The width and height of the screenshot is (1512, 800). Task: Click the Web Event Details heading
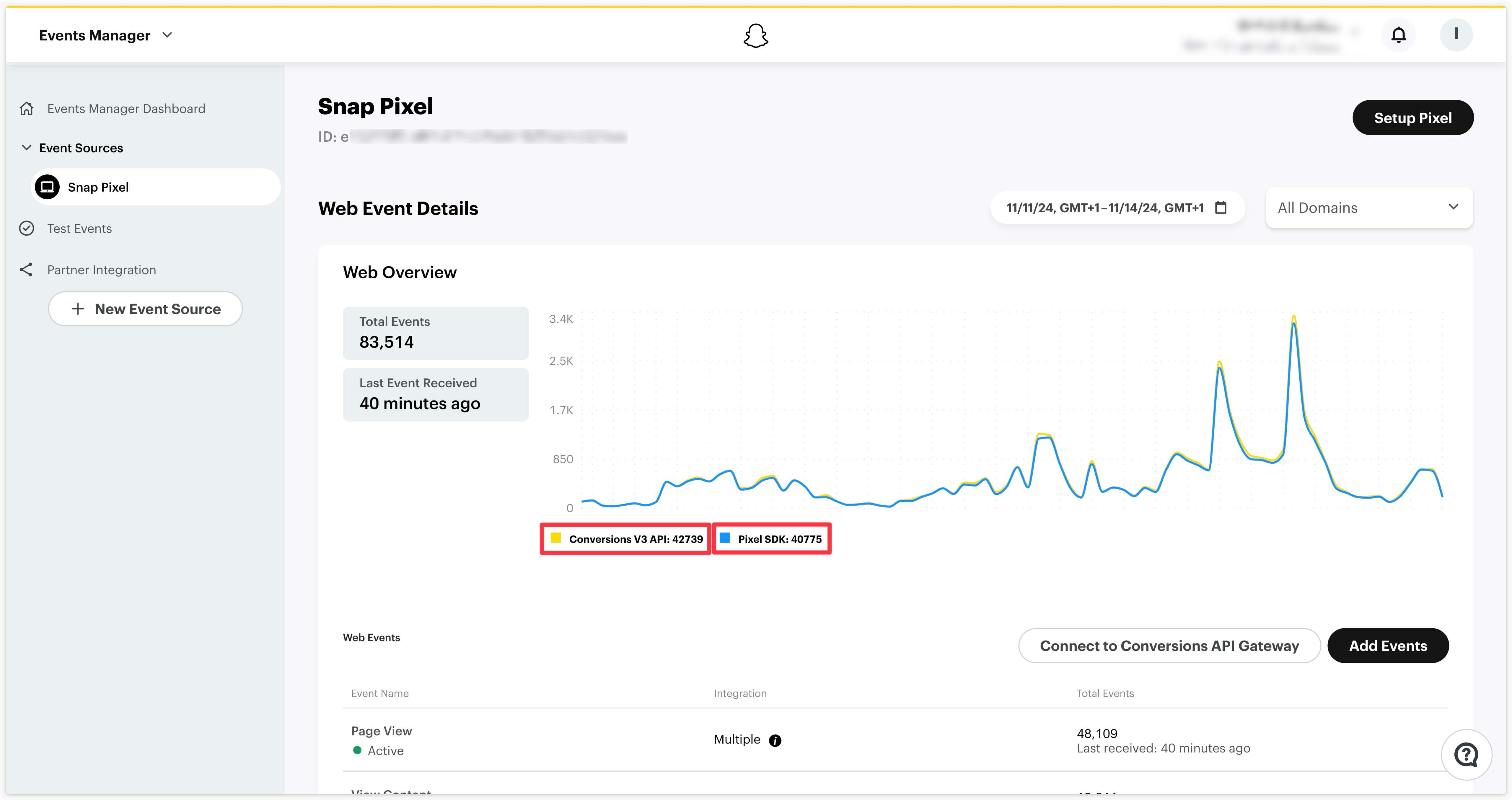coord(398,208)
